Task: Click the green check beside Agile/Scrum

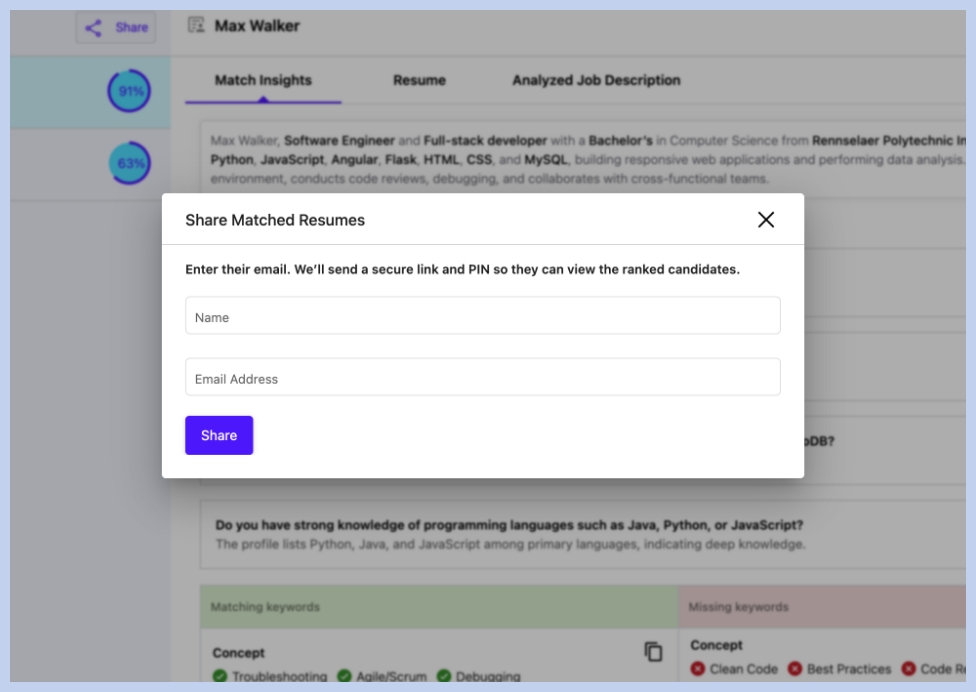Action: coord(344,677)
